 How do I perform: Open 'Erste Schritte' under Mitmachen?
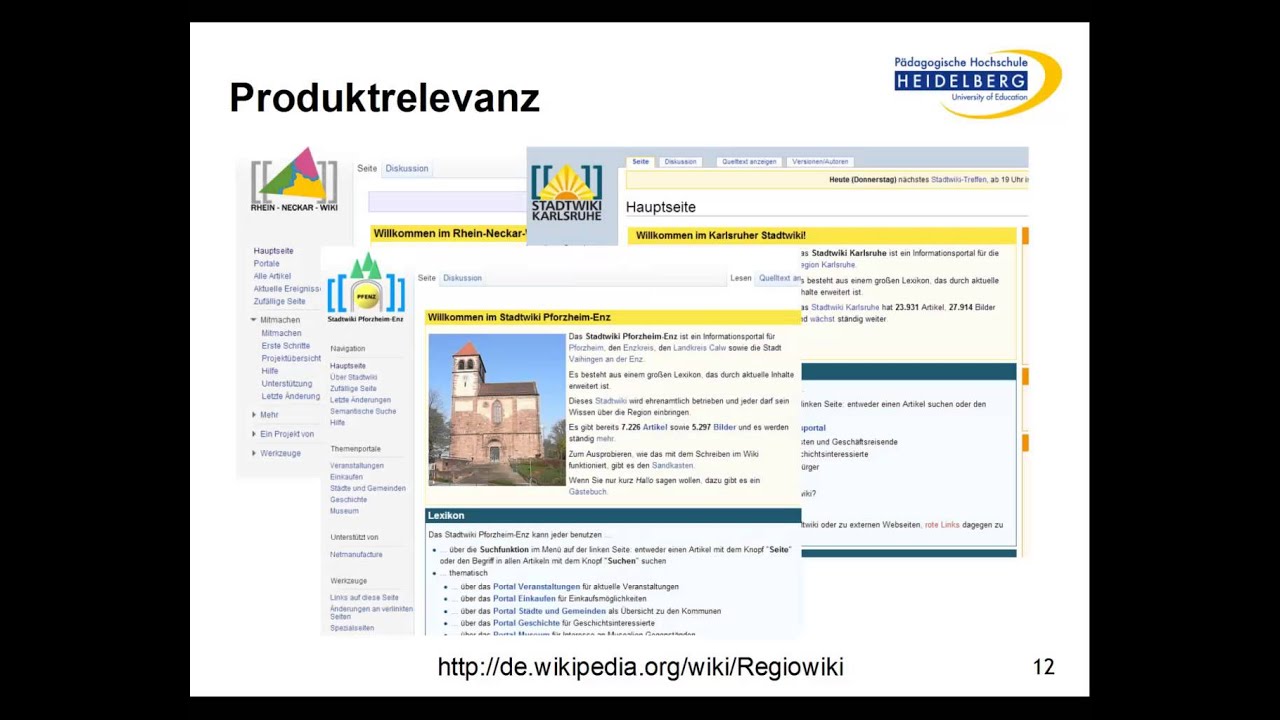[x=285, y=346]
